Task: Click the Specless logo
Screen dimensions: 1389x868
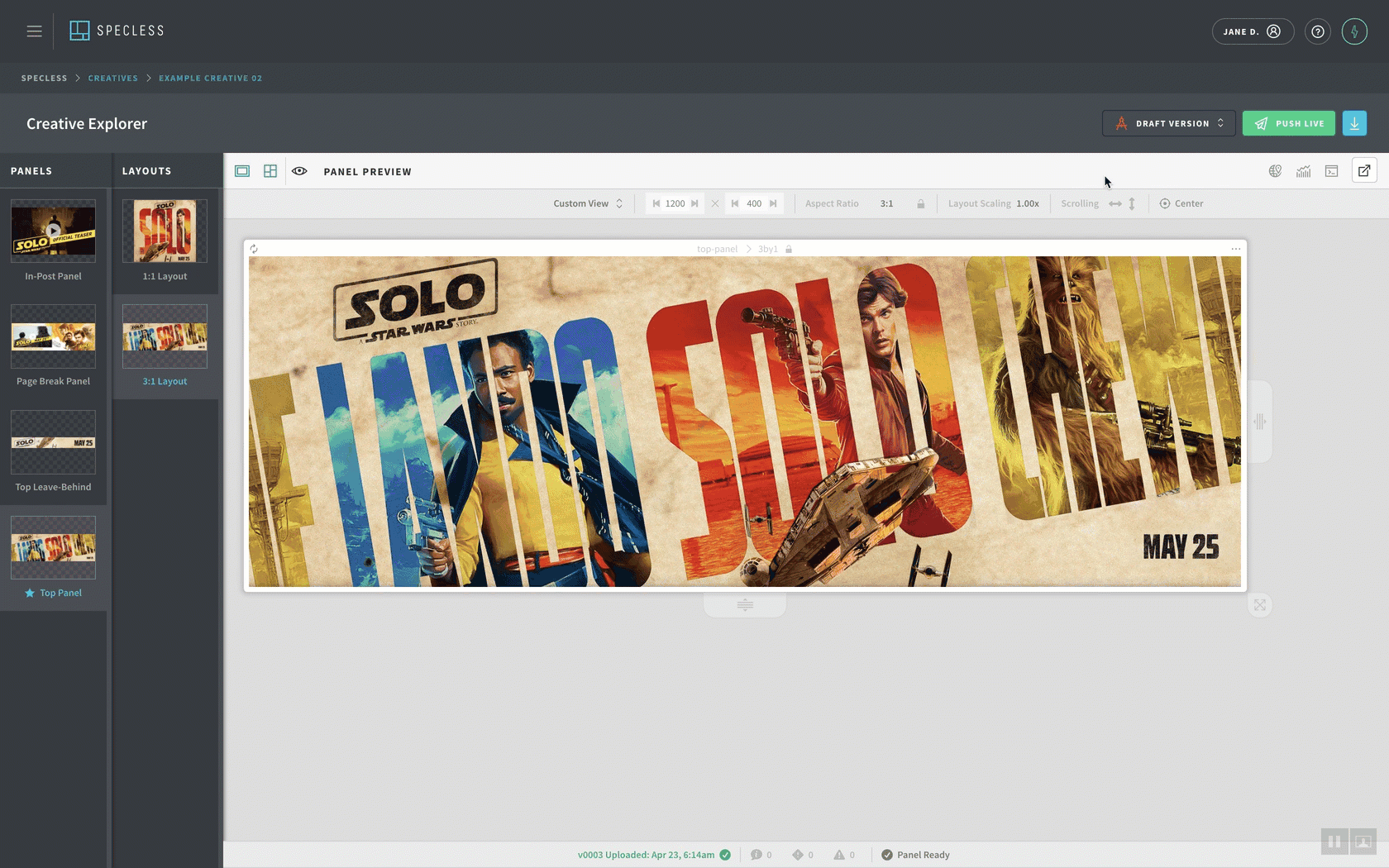Action: tap(117, 31)
